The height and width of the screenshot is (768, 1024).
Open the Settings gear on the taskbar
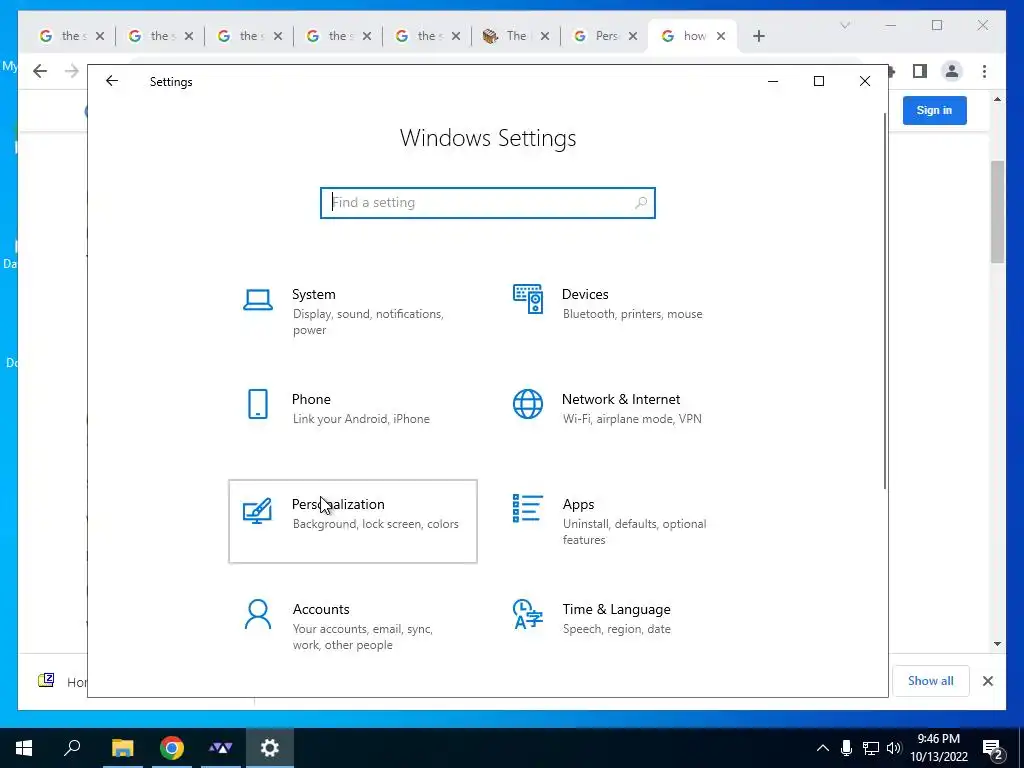click(270, 748)
